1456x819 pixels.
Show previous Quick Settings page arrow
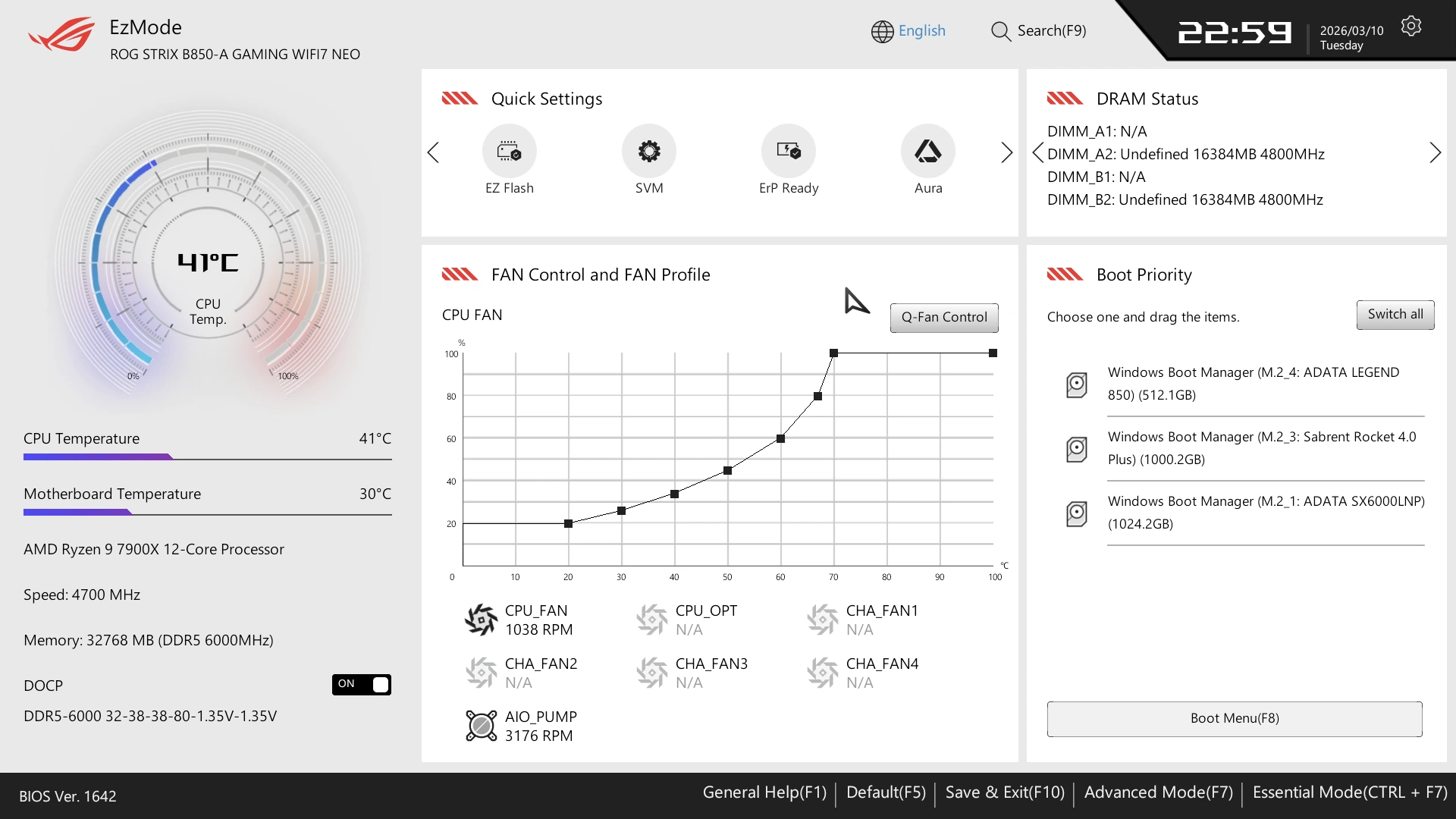[x=433, y=152]
